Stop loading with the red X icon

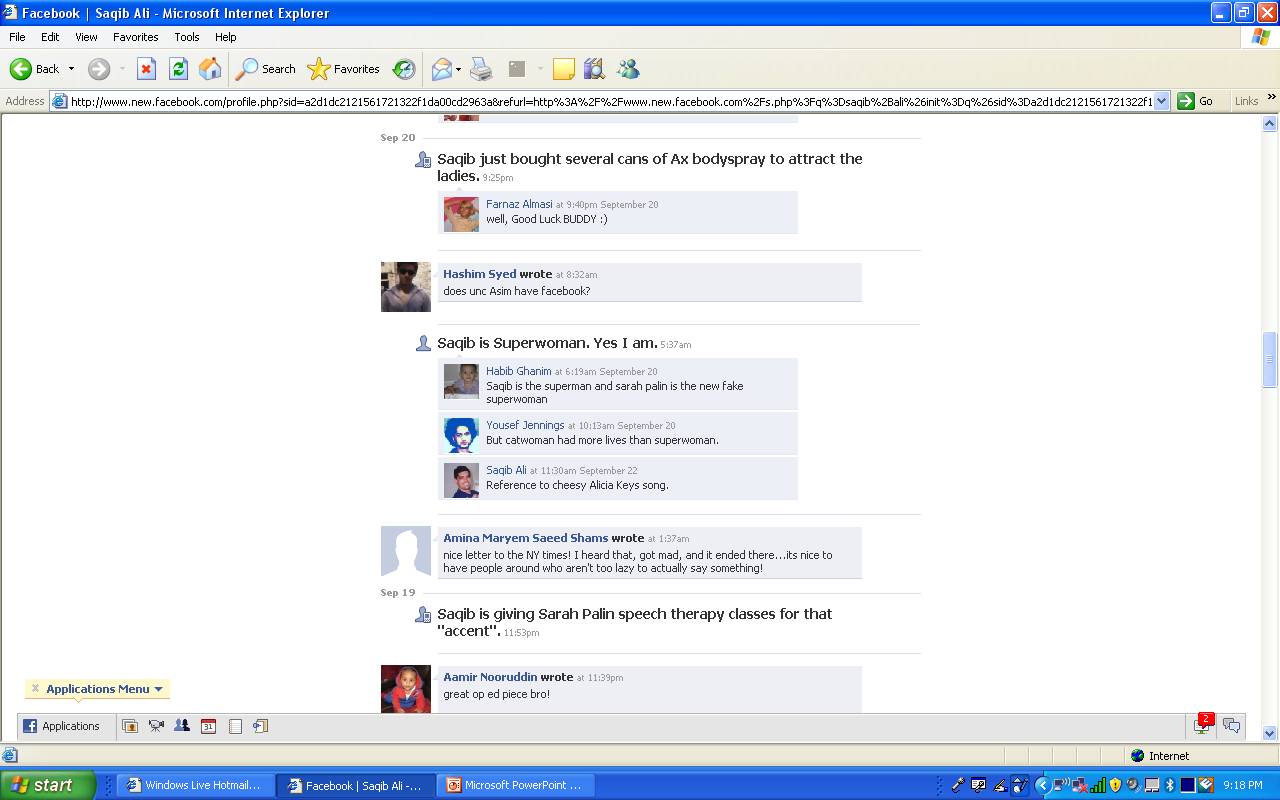(x=146, y=69)
